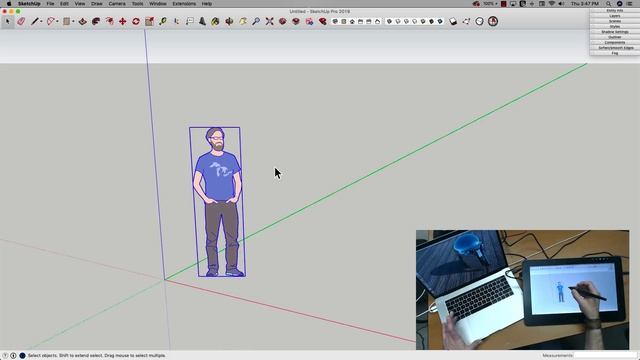This screenshot has width=640, height=360.
Task: Open the Extension Manager ruby icon
Action: click(322, 21)
